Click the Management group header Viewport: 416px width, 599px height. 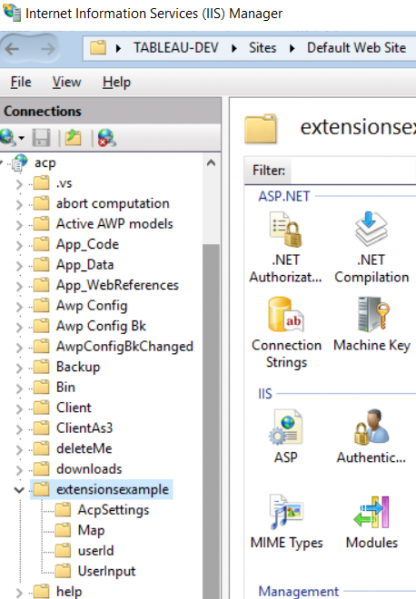pos(298,591)
